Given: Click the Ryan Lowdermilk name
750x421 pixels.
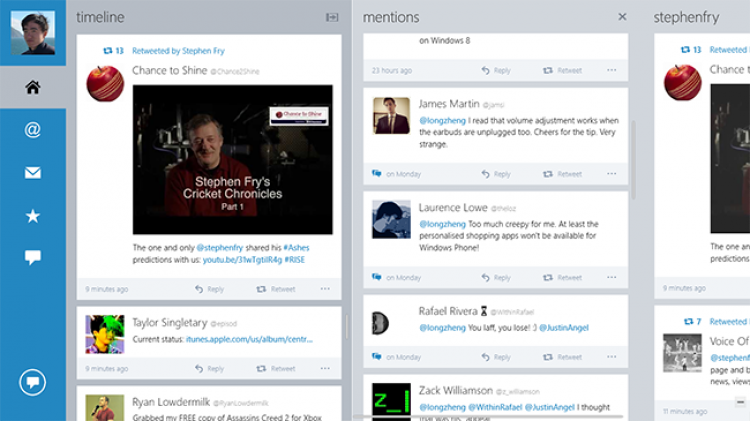Looking at the screenshot, I should pos(171,402).
